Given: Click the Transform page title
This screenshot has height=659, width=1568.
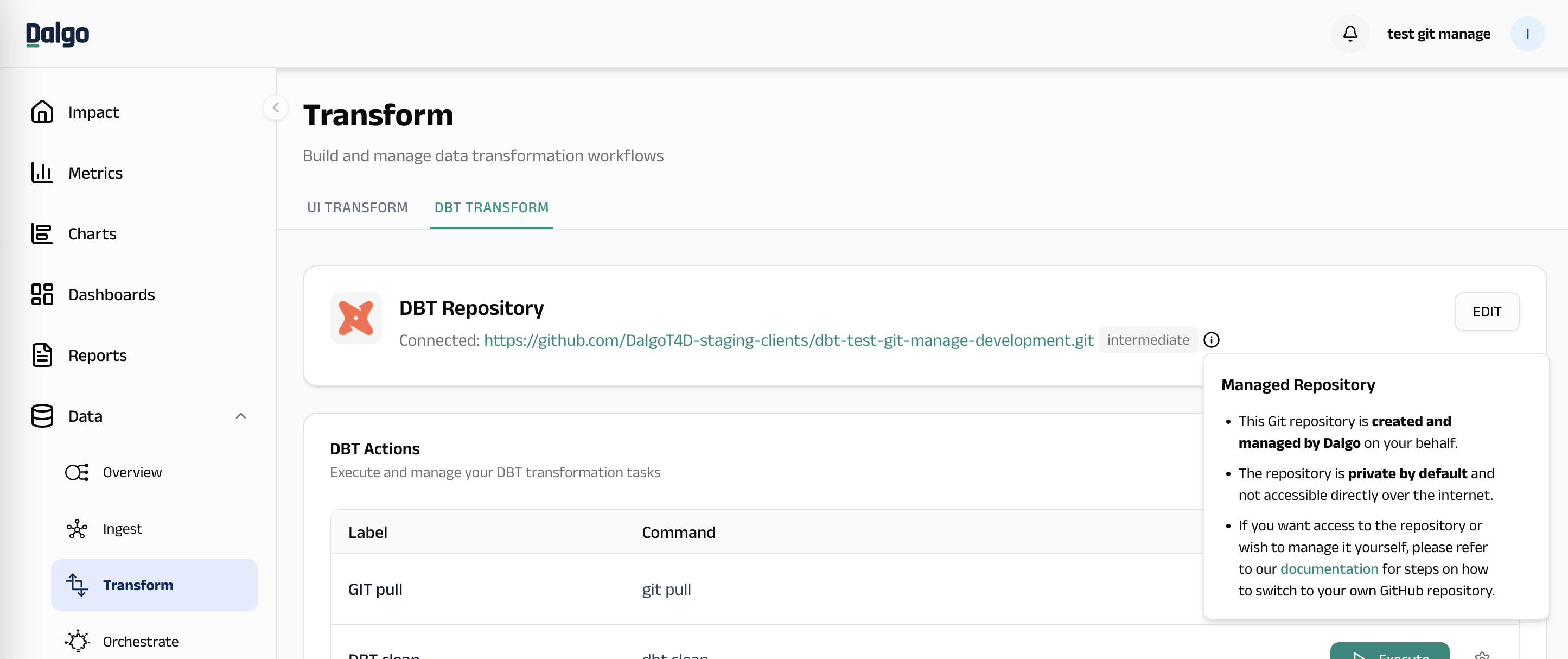Looking at the screenshot, I should click(x=378, y=115).
